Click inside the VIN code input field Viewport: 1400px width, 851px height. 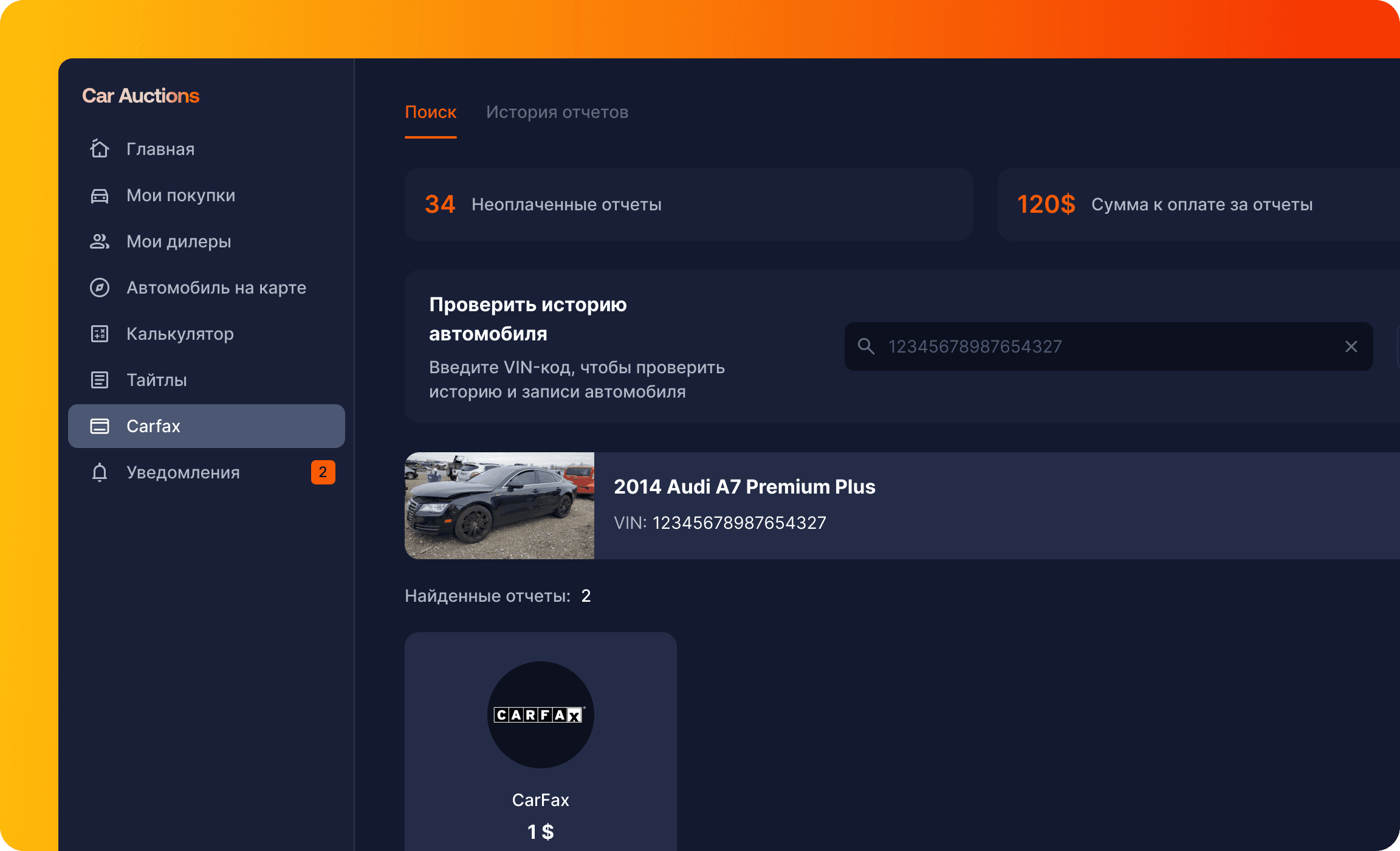pyautogui.click(x=1033, y=346)
